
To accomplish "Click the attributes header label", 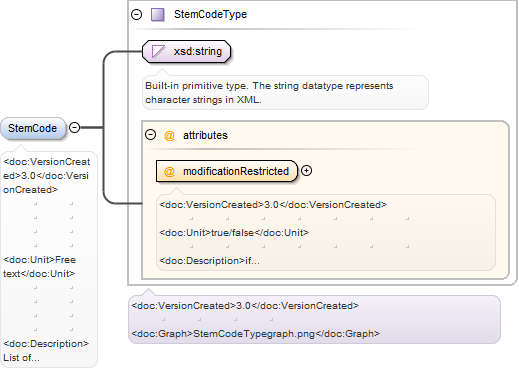I will tap(205, 135).
